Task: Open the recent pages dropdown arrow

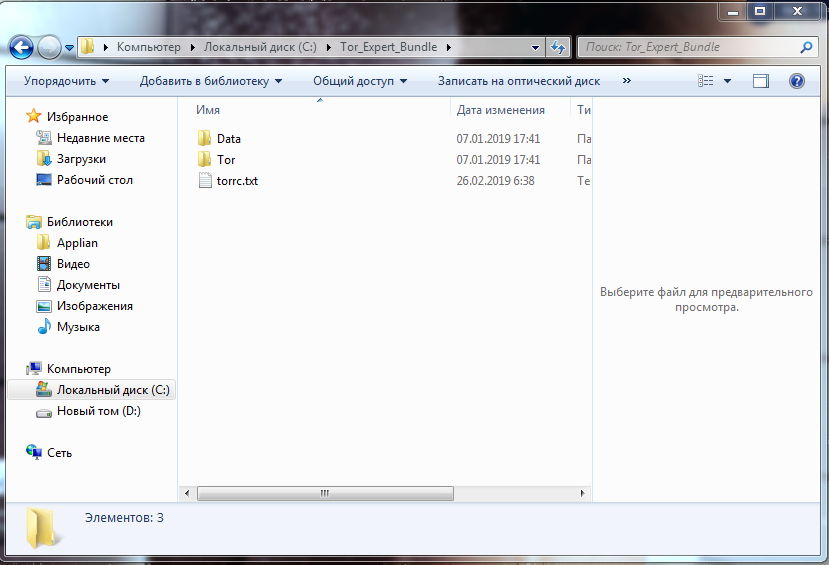Action: [x=69, y=48]
